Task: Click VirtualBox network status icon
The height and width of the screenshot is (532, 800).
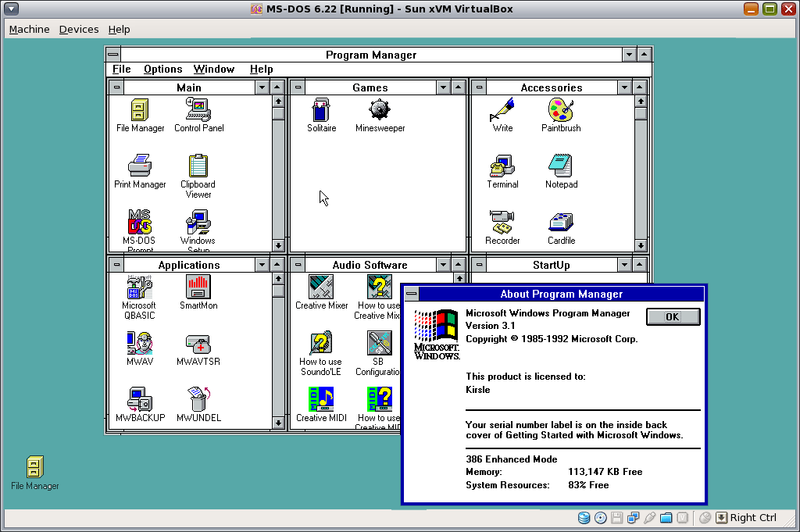Action: tap(633, 518)
